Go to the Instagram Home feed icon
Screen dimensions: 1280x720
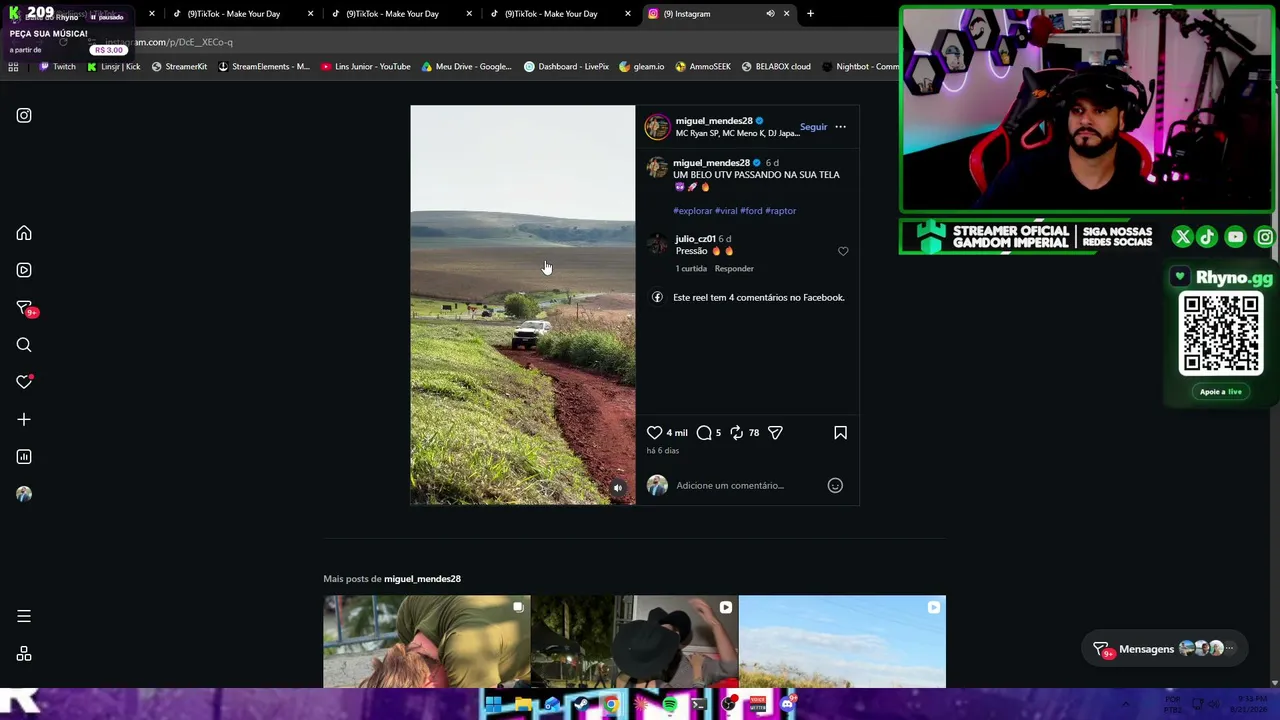pos(24,233)
